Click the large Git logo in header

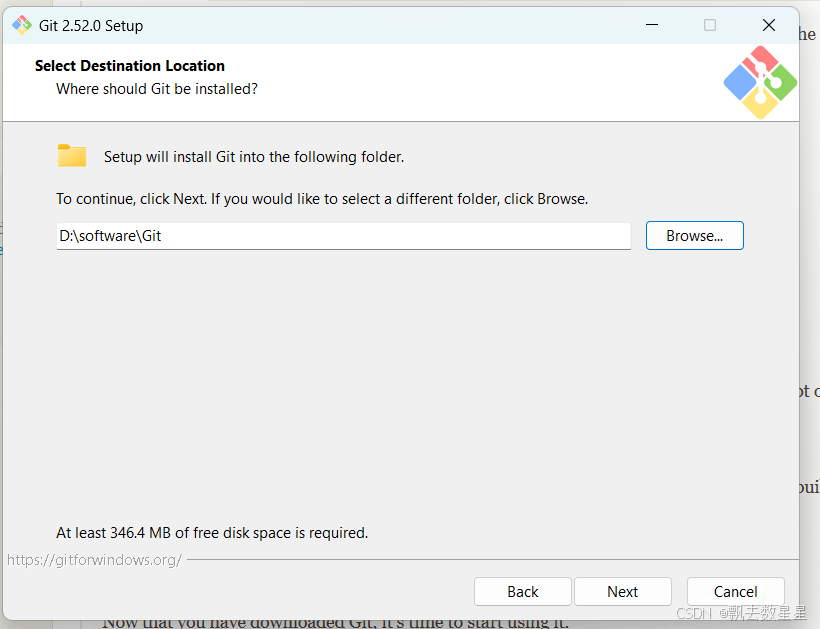click(x=760, y=83)
